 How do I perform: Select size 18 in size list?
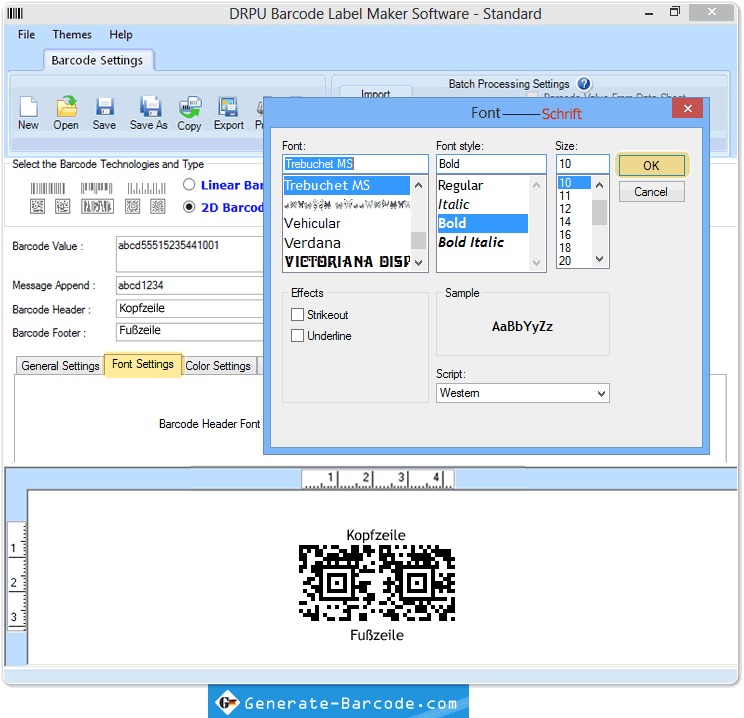pyautogui.click(x=574, y=248)
